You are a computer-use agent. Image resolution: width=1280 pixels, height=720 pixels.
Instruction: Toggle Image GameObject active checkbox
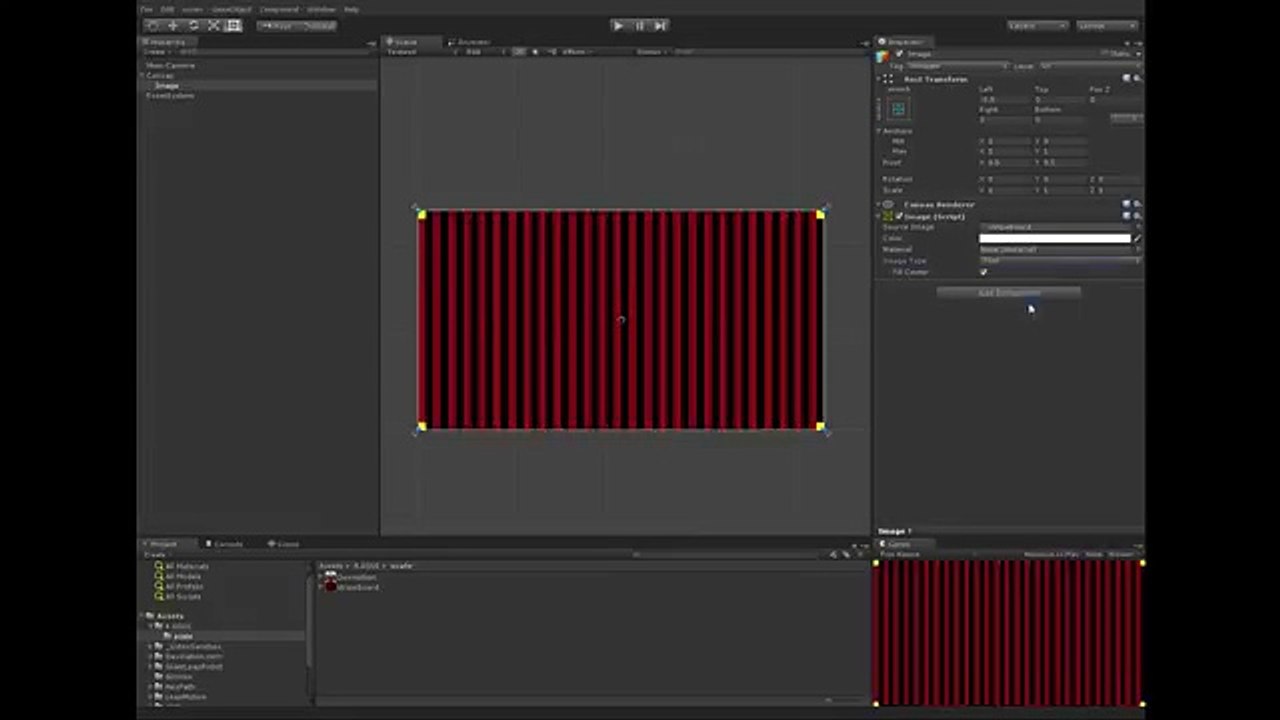point(899,54)
